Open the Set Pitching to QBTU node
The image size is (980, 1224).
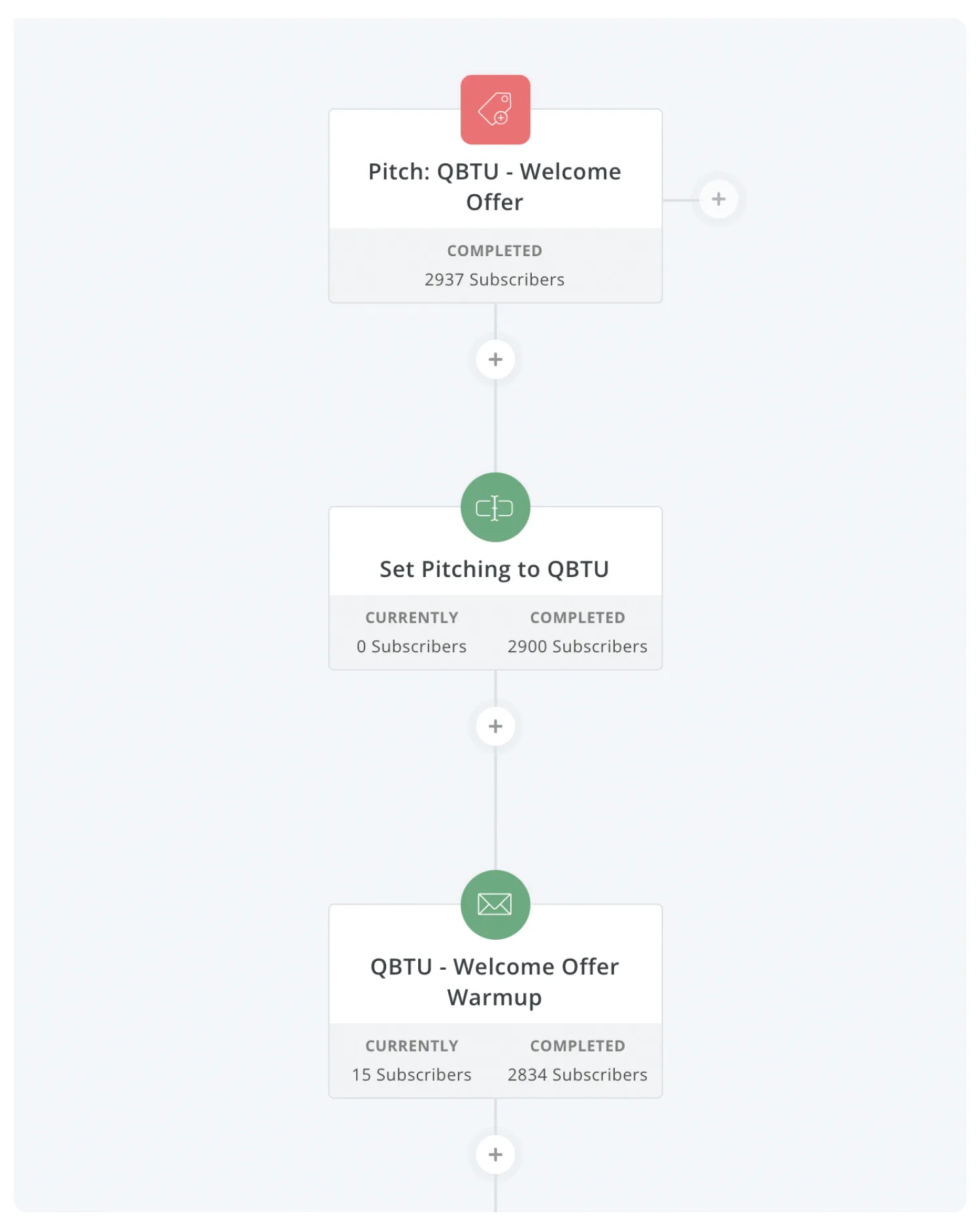495,569
